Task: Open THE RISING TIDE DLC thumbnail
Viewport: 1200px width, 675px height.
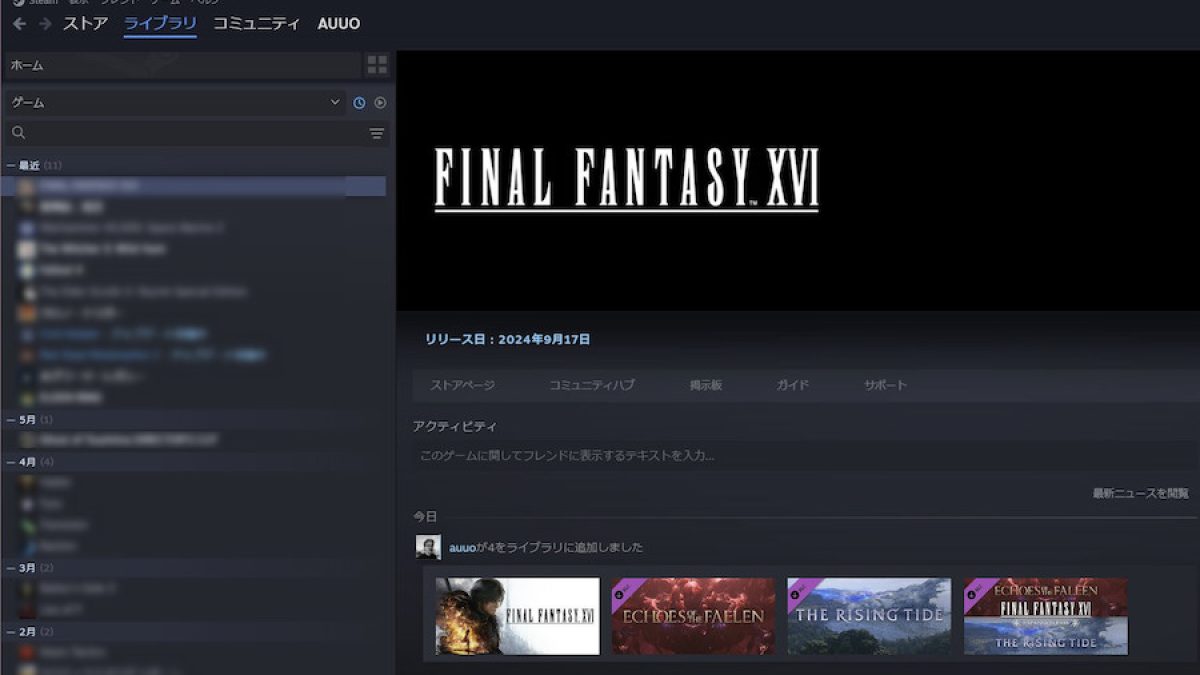Action: [x=869, y=615]
